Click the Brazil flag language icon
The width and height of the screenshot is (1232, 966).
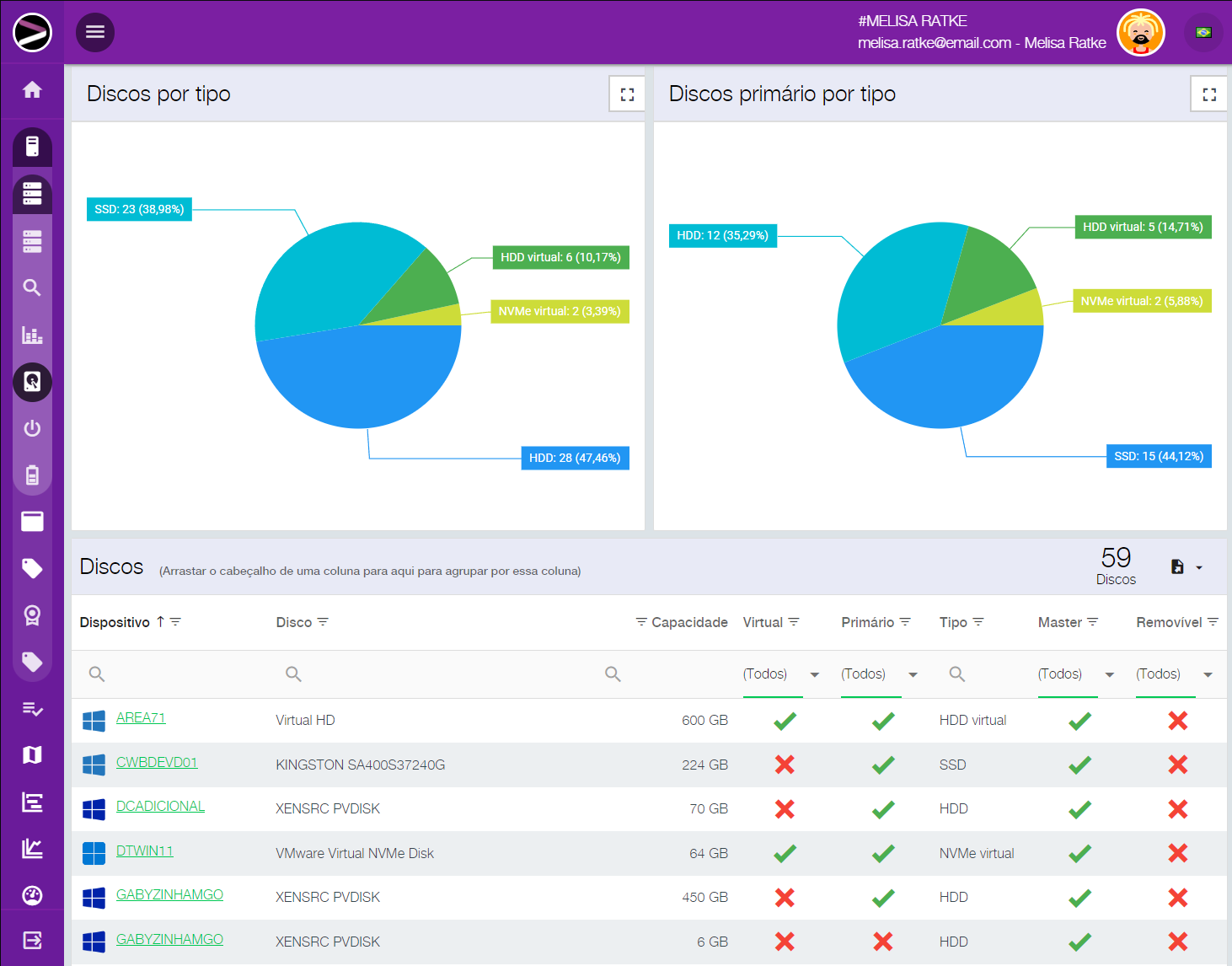click(1203, 33)
